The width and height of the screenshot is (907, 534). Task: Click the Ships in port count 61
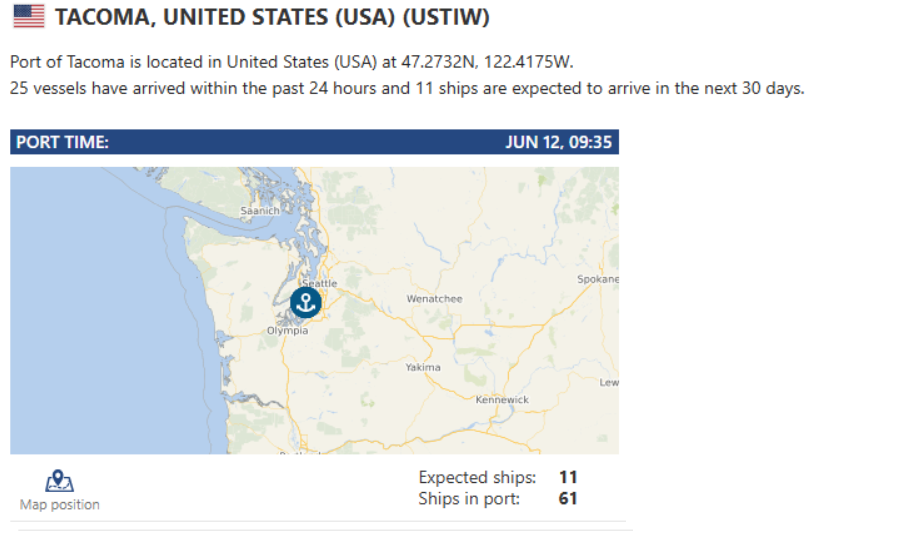click(568, 498)
